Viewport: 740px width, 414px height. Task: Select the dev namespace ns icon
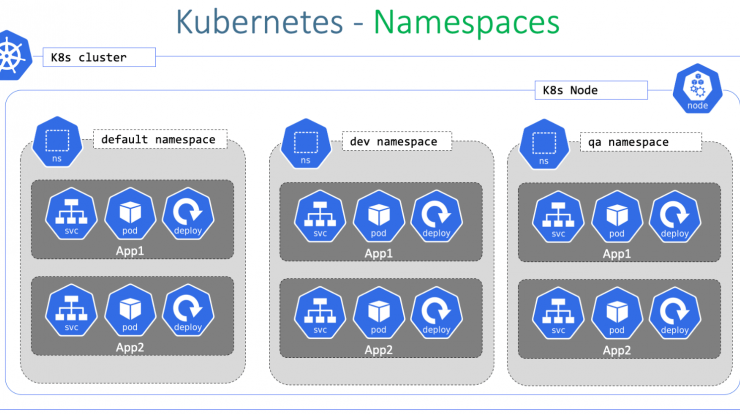(x=306, y=144)
